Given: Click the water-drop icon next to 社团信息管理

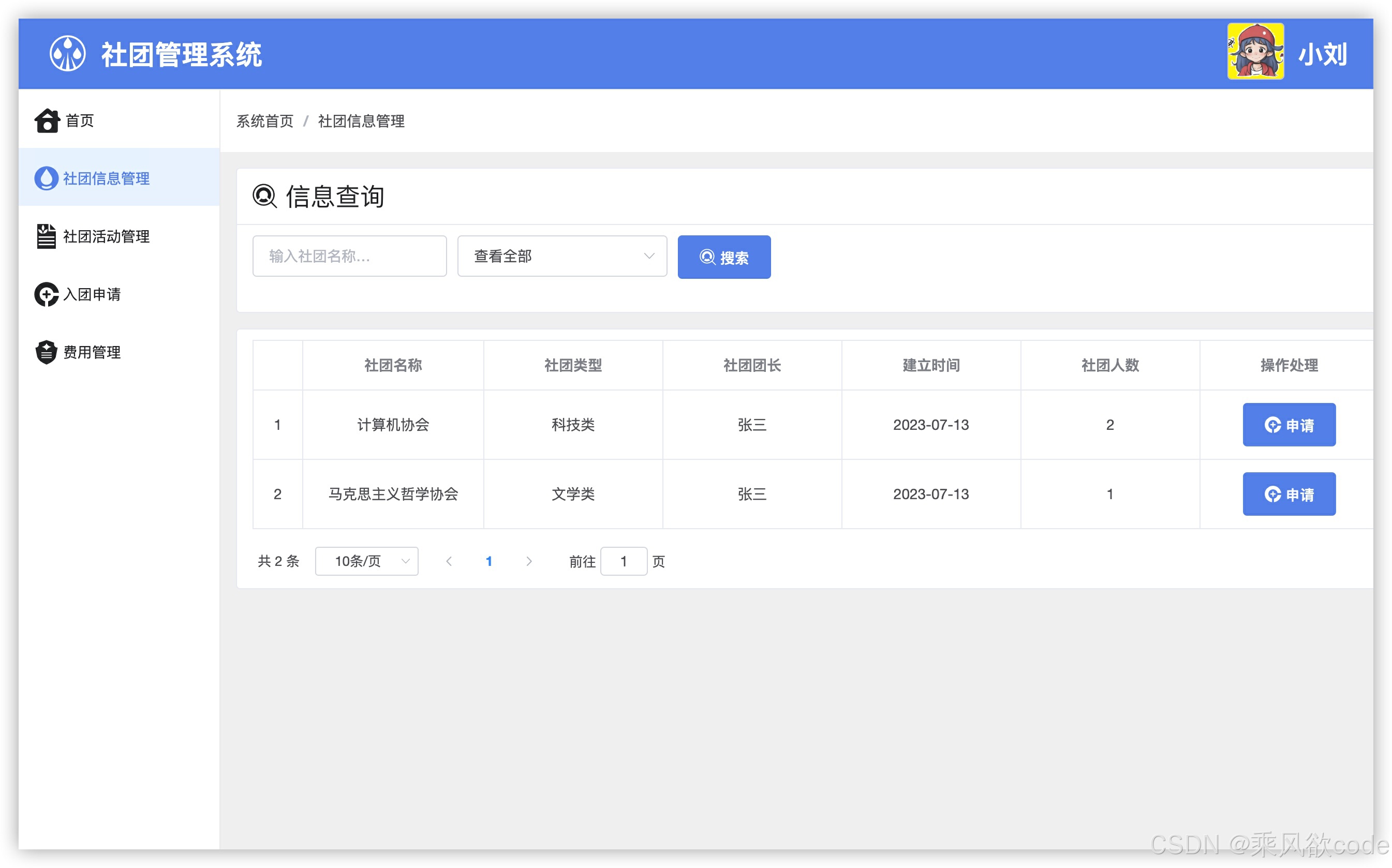Looking at the screenshot, I should [47, 178].
